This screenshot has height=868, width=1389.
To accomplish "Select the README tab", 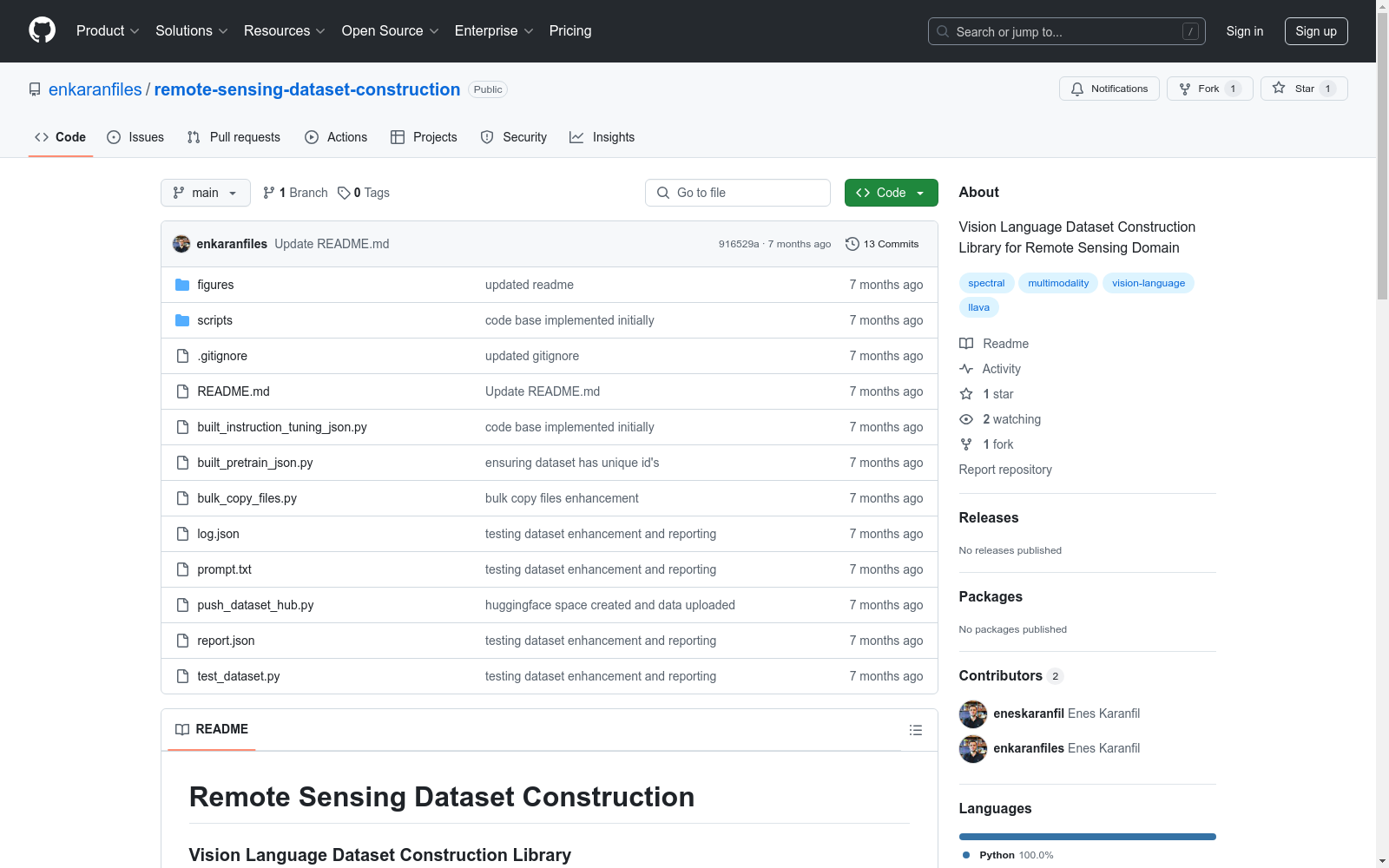I will [x=212, y=730].
